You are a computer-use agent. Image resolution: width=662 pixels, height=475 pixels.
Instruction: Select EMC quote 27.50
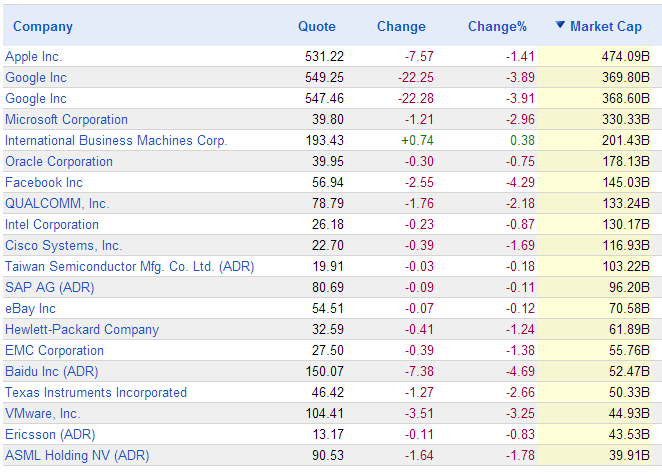coord(328,351)
